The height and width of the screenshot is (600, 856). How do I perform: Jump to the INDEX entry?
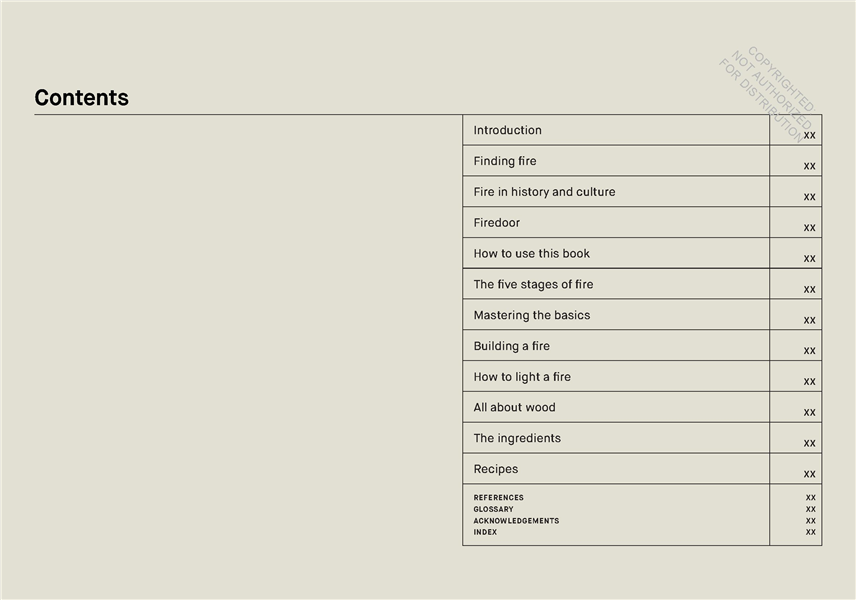pos(485,532)
